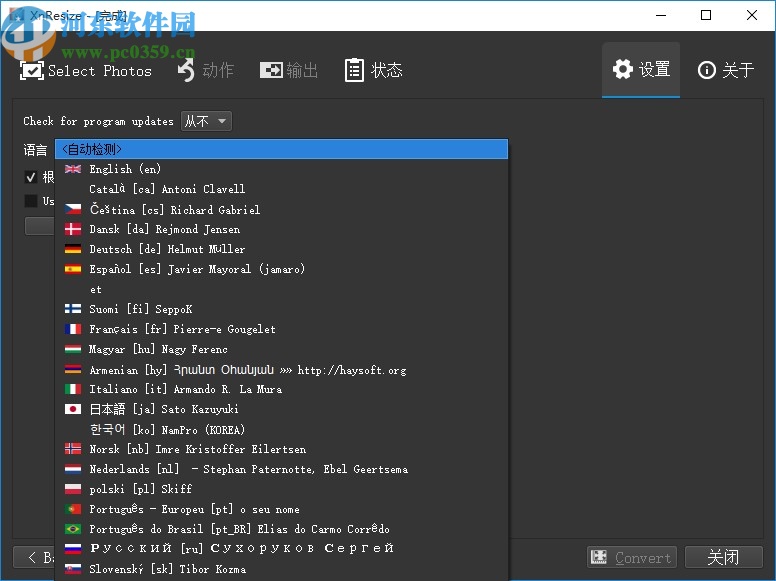Switch to the 动作 tab
The height and width of the screenshot is (581, 776).
[205, 70]
